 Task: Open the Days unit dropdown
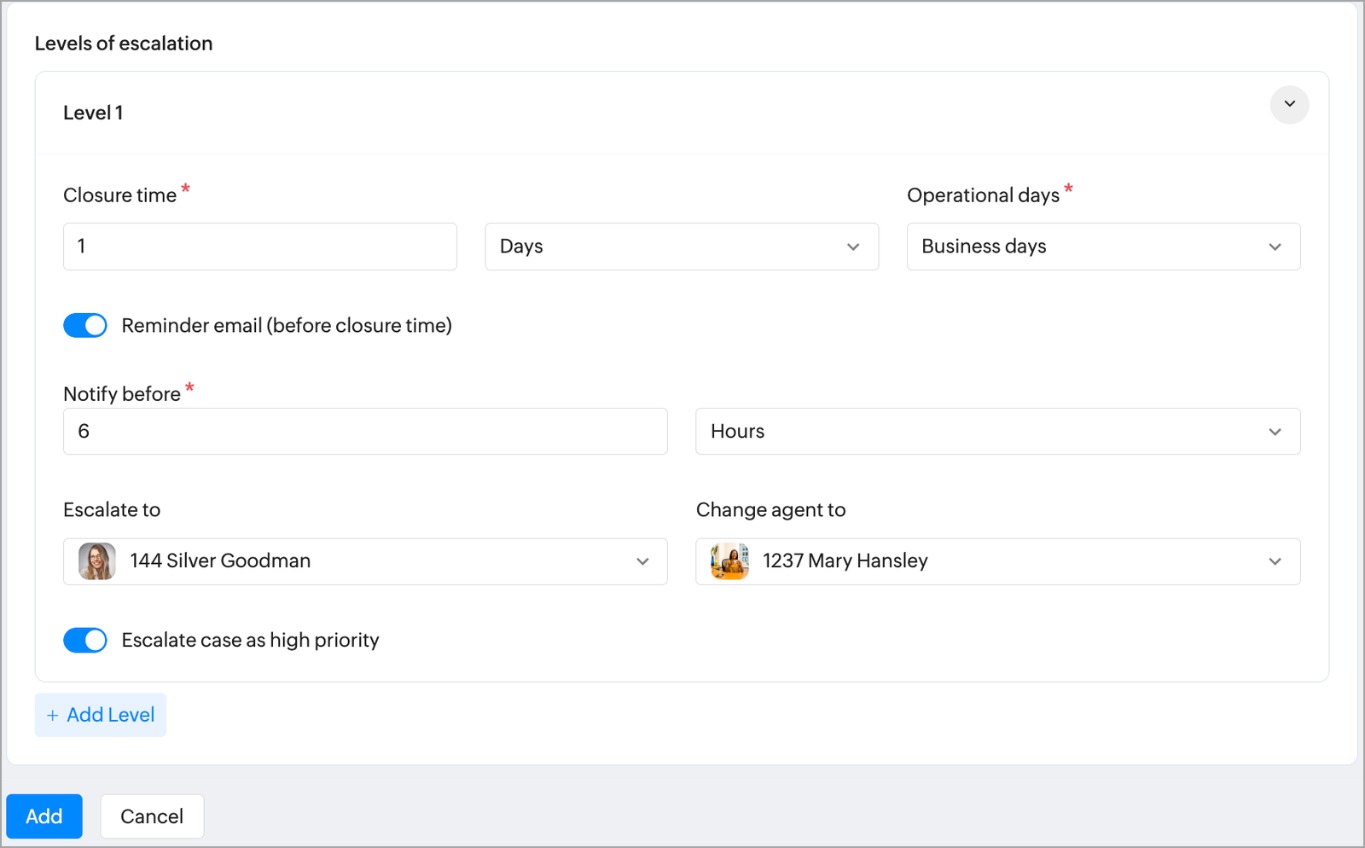[x=681, y=247]
